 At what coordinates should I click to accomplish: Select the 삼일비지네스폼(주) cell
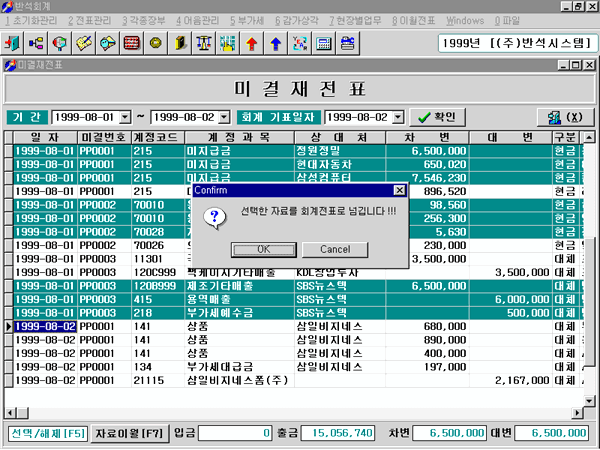[x=239, y=380]
